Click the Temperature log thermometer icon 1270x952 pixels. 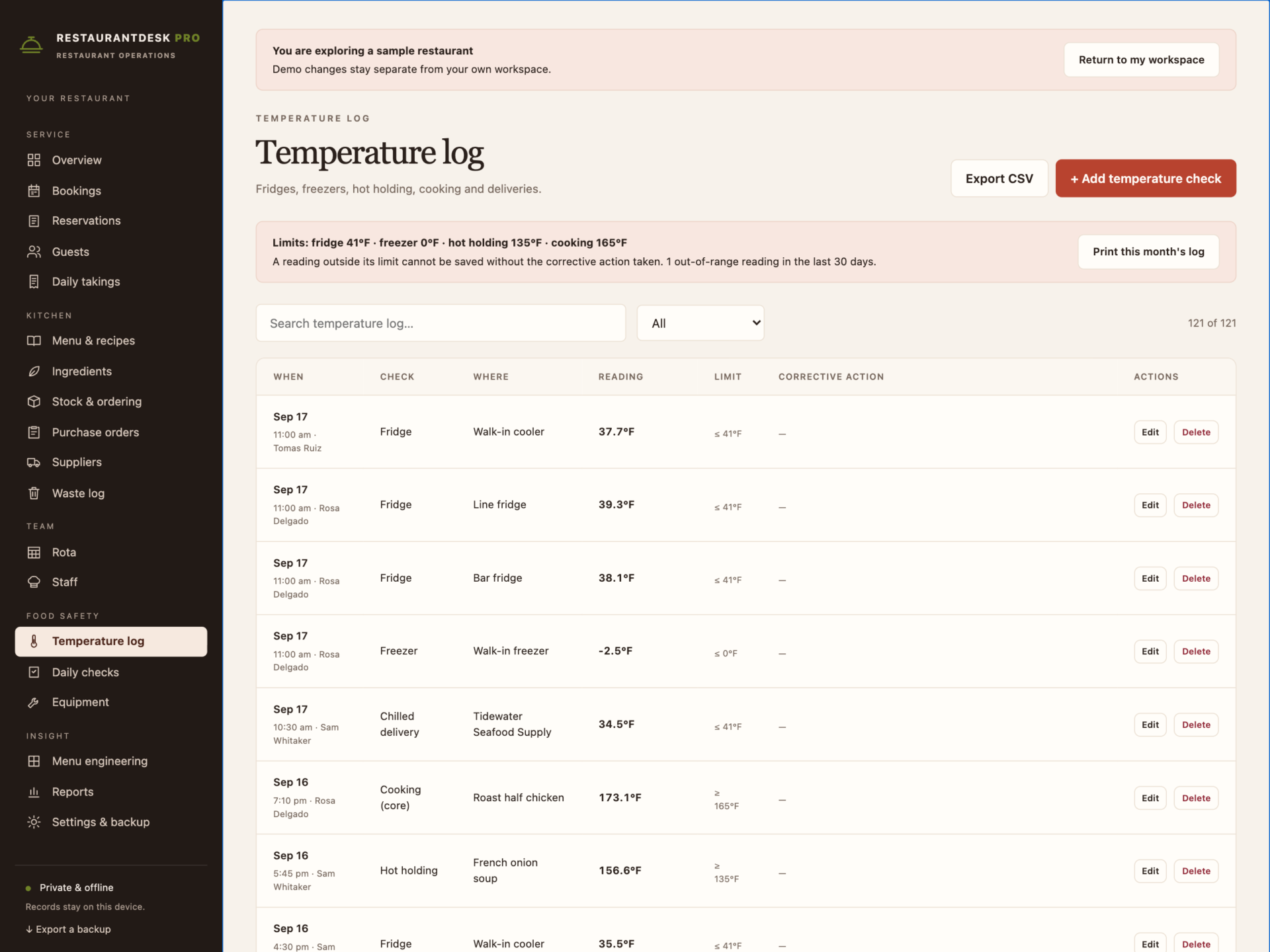[34, 641]
